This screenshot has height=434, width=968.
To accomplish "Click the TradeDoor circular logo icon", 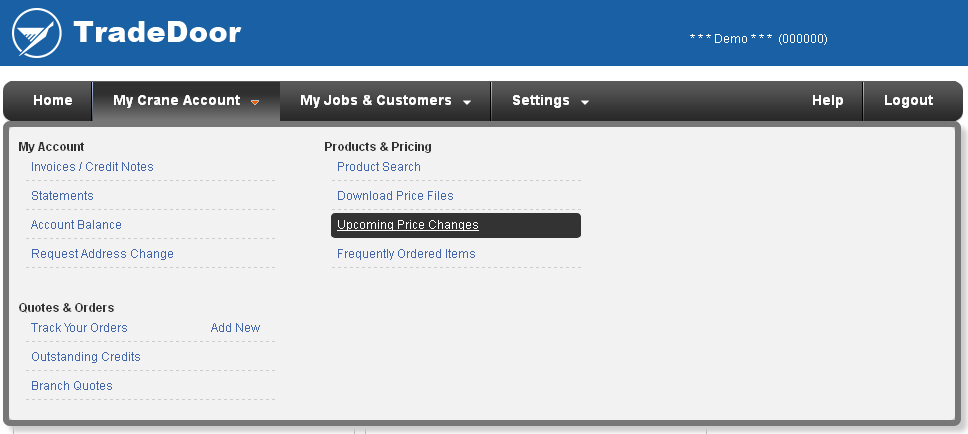I will 36,33.
